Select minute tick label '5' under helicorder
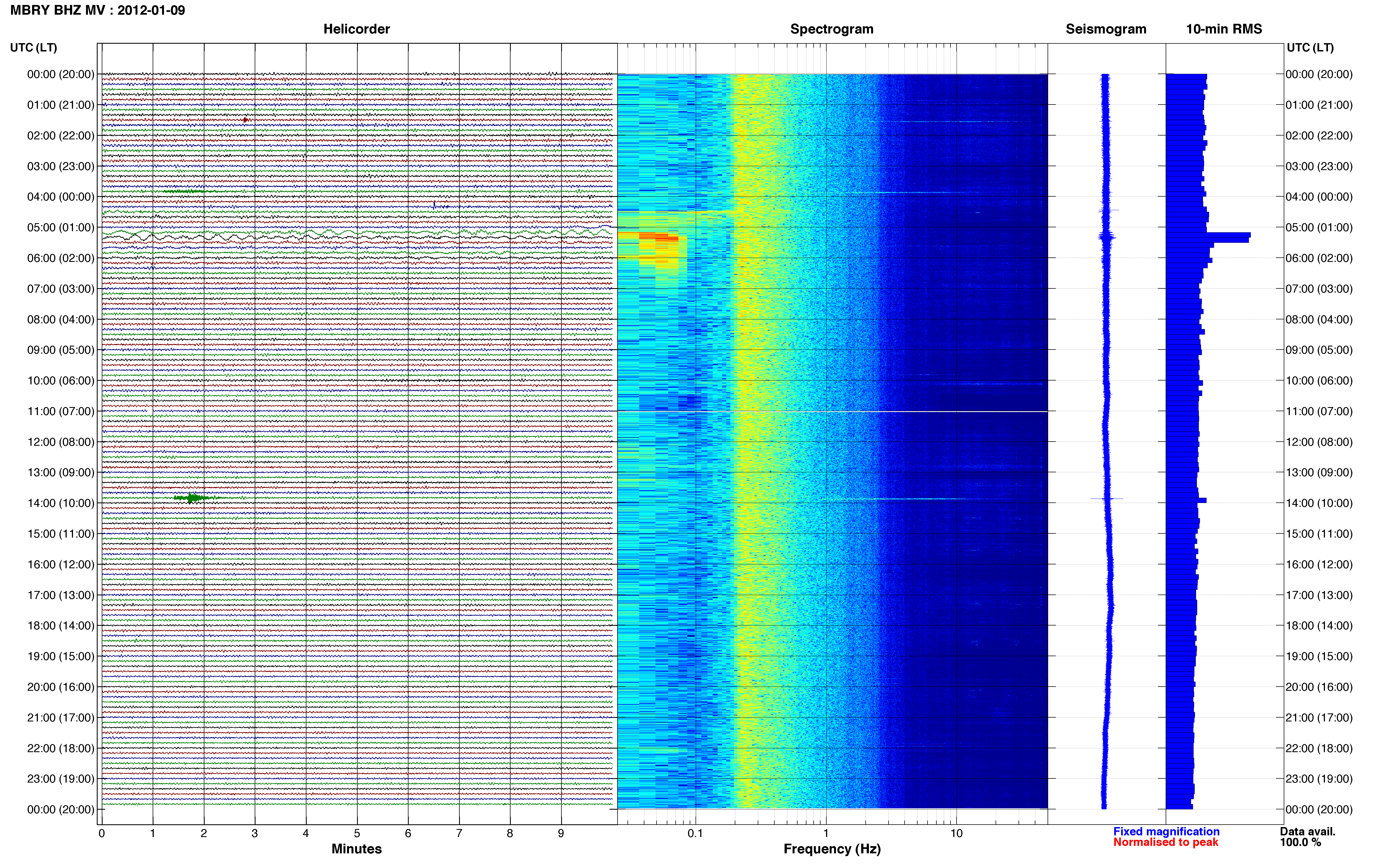Image resolution: width=1388 pixels, height=868 pixels. point(357,833)
